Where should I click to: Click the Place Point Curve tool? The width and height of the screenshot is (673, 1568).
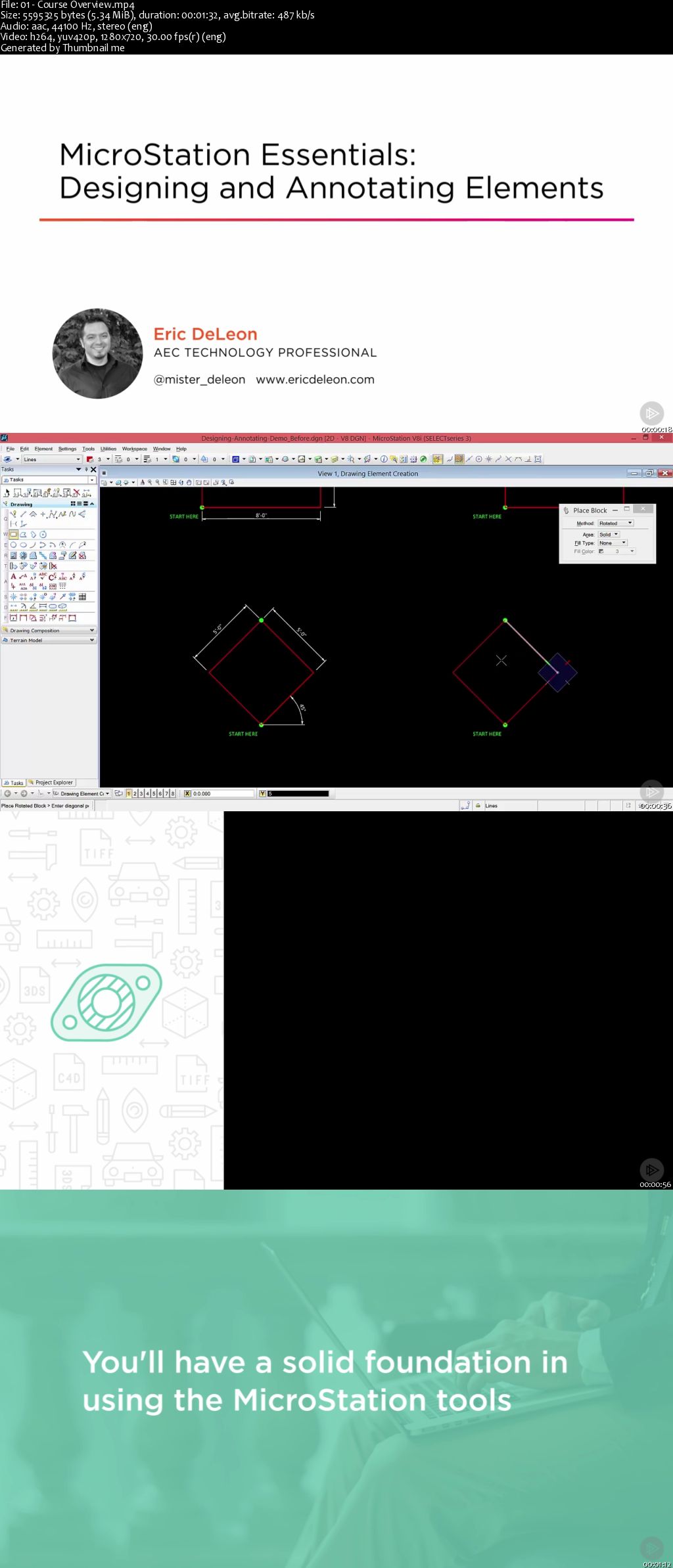coord(72,514)
